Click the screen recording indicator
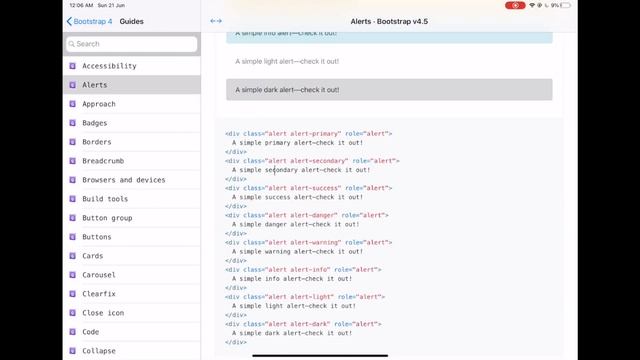Image resolution: width=640 pixels, height=360 pixels. (x=515, y=5)
